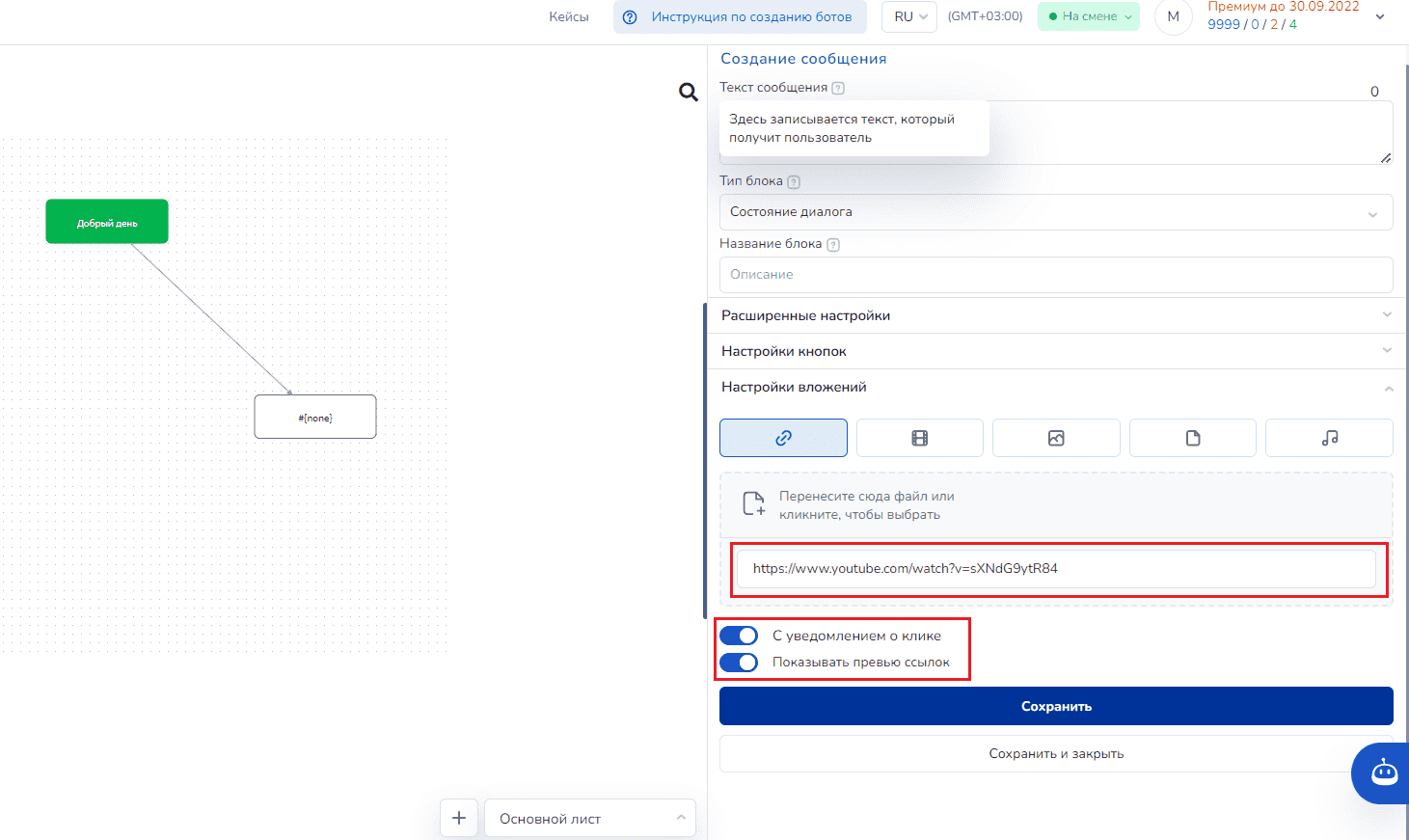
Task: Click the message text area
Action: click(x=1056, y=132)
